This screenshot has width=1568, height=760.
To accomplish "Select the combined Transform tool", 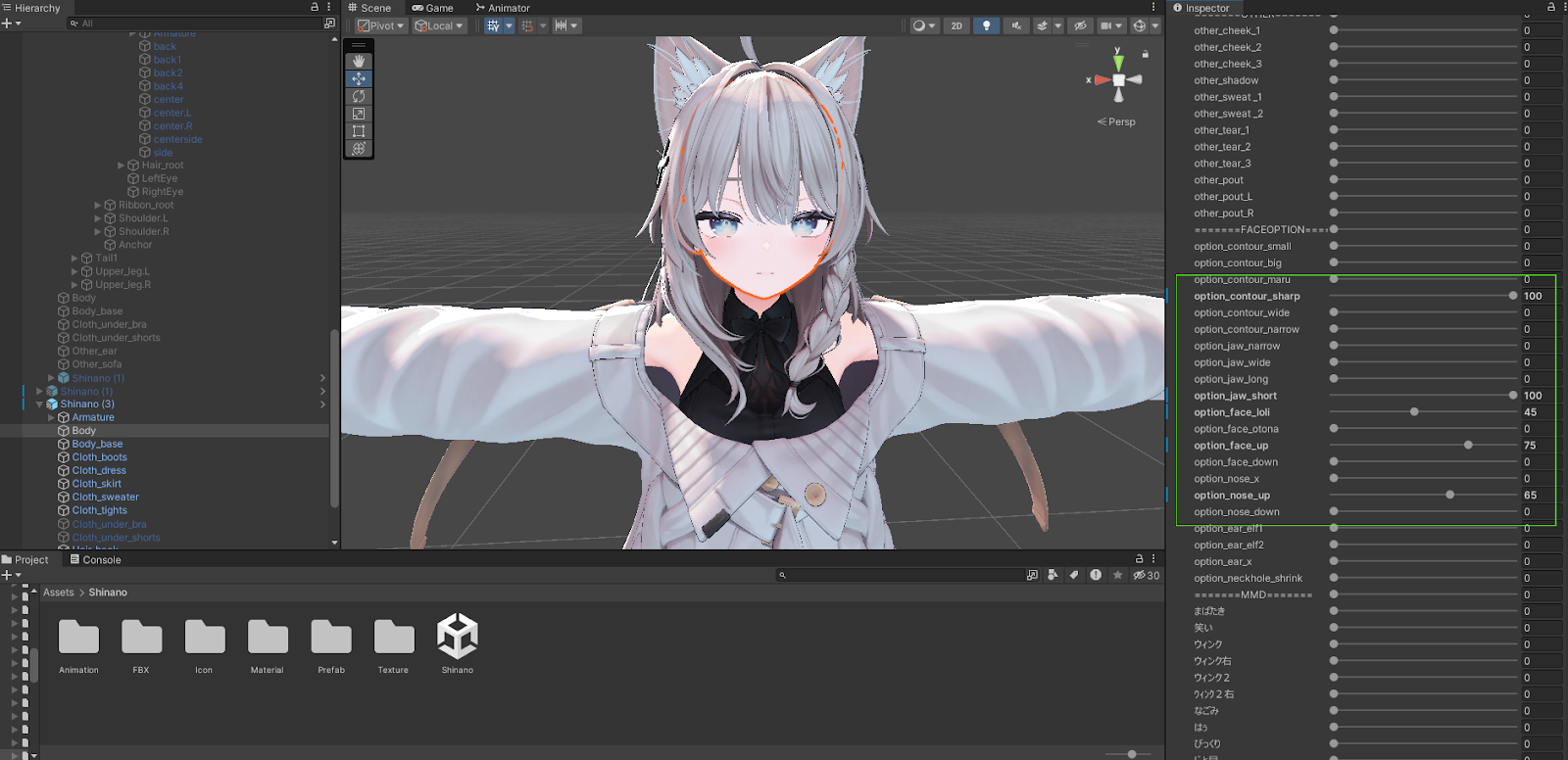I will coord(359,149).
